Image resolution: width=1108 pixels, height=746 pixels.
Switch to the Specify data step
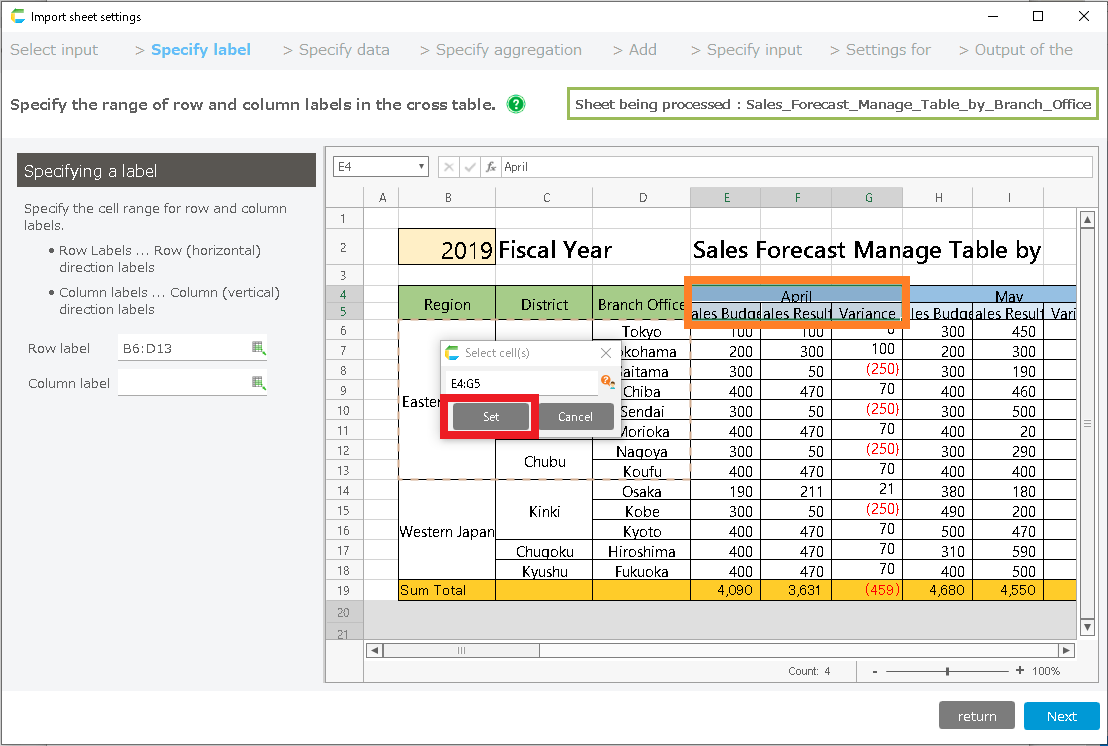point(344,50)
